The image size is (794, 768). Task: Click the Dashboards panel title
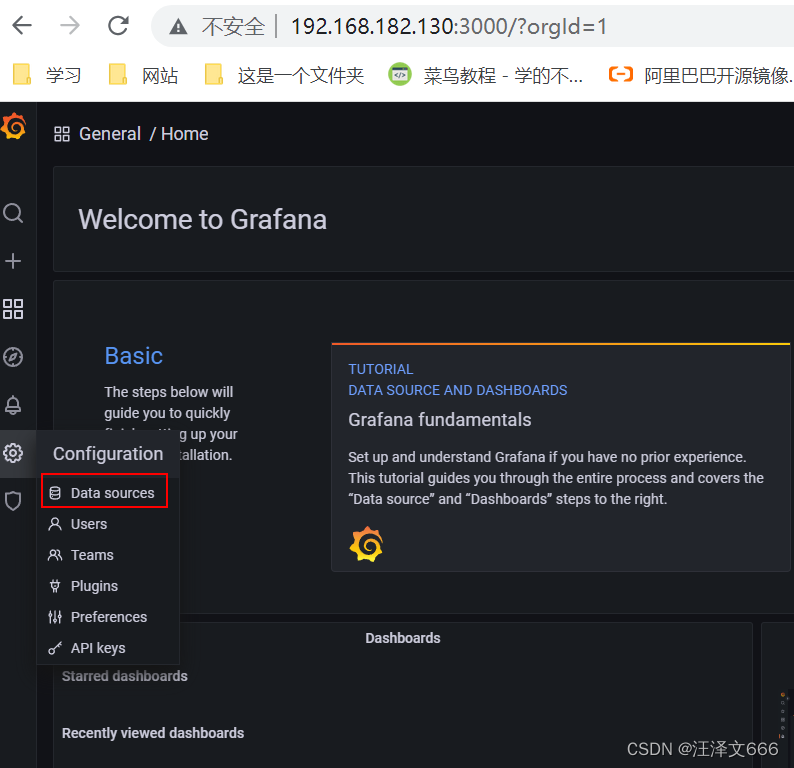[403, 638]
